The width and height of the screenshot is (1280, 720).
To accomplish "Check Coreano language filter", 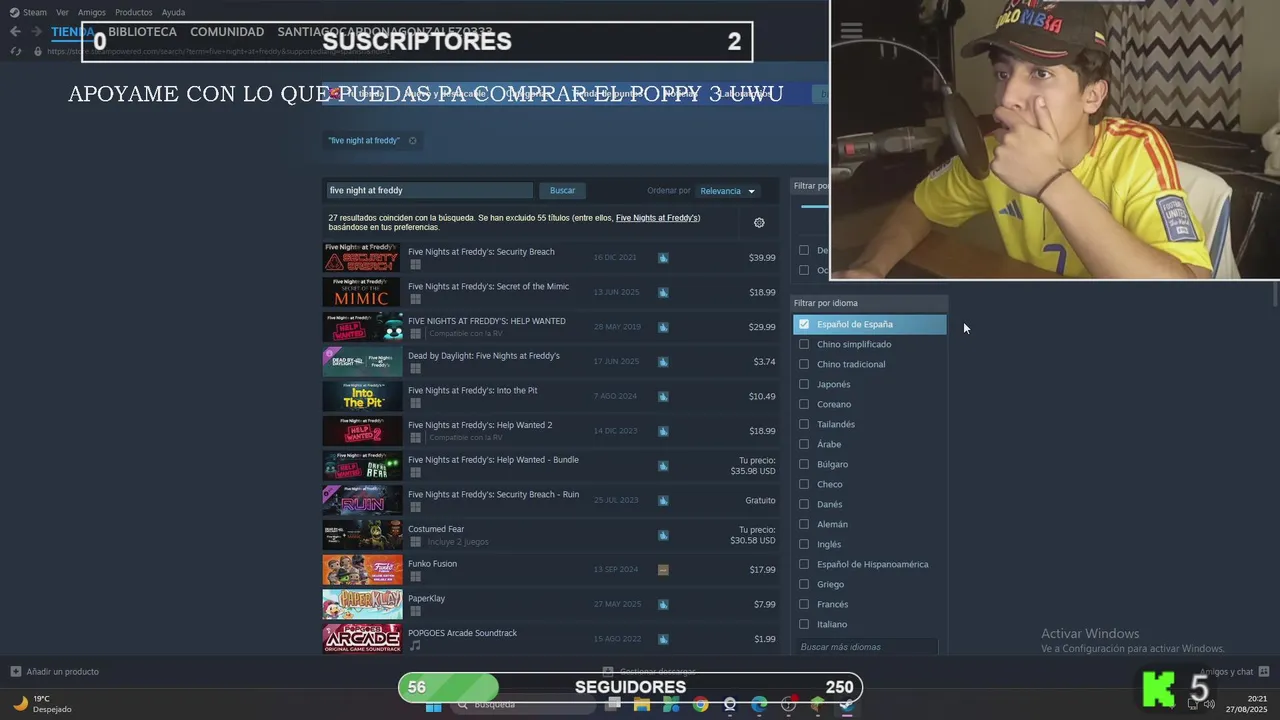I will coord(804,404).
